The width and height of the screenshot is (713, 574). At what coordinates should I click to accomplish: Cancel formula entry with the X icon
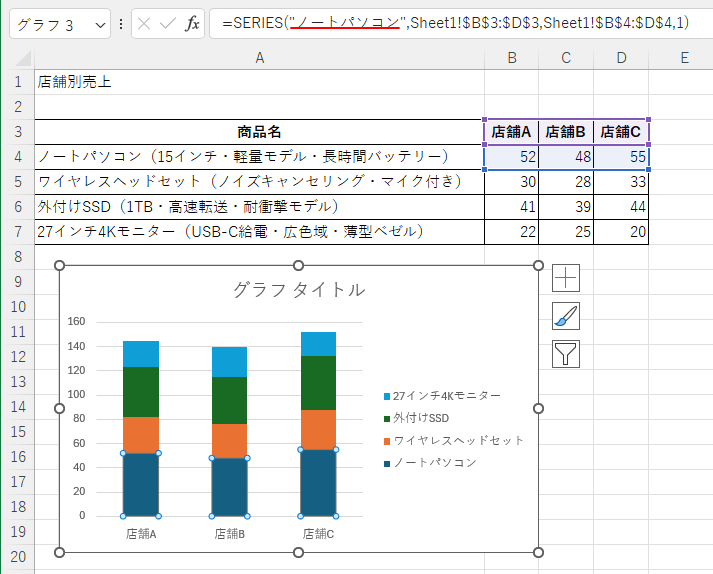tap(144, 23)
